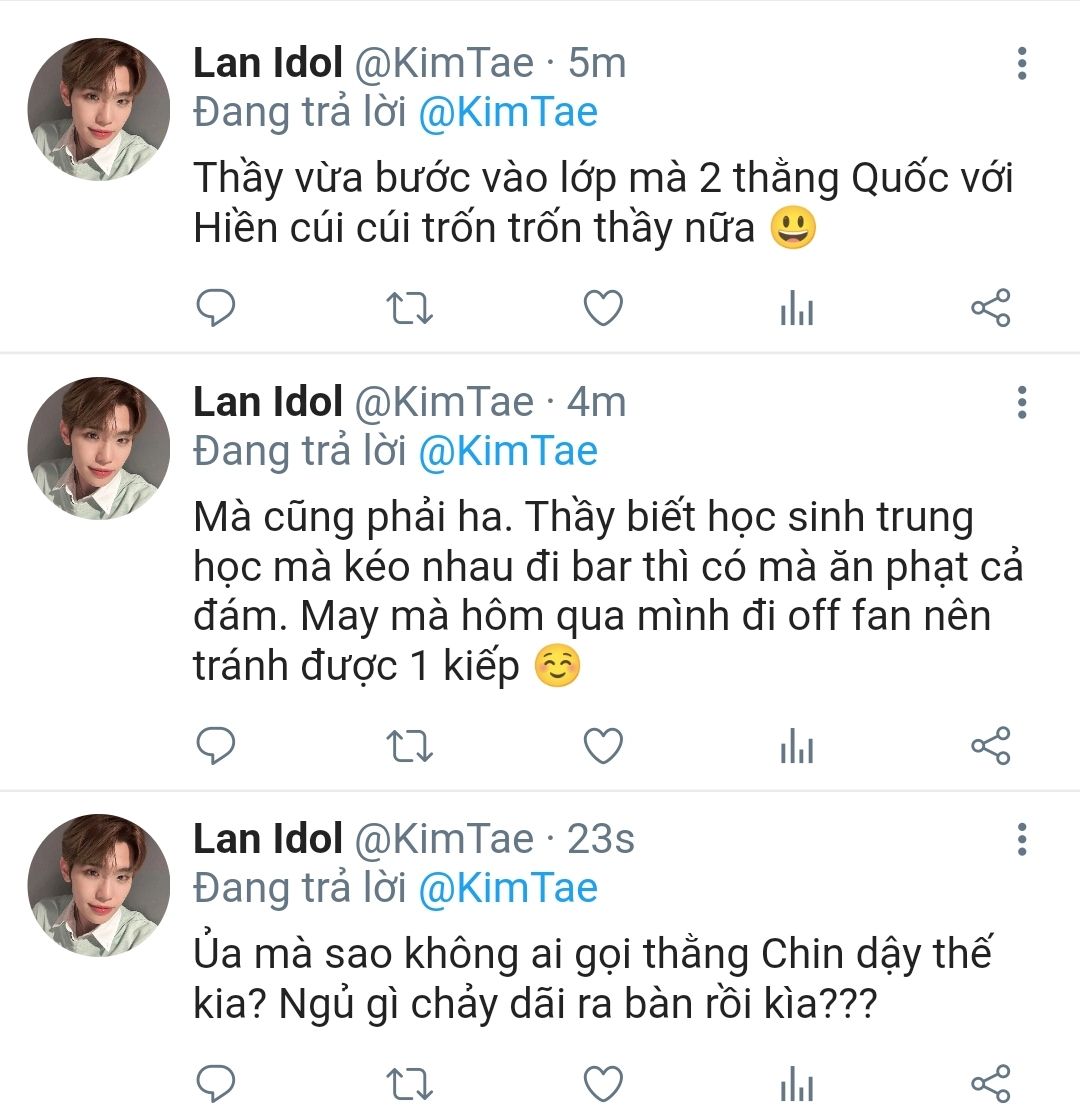Open the more options menu on 5m tweet
This screenshot has width=1080, height=1118.
tap(1021, 63)
